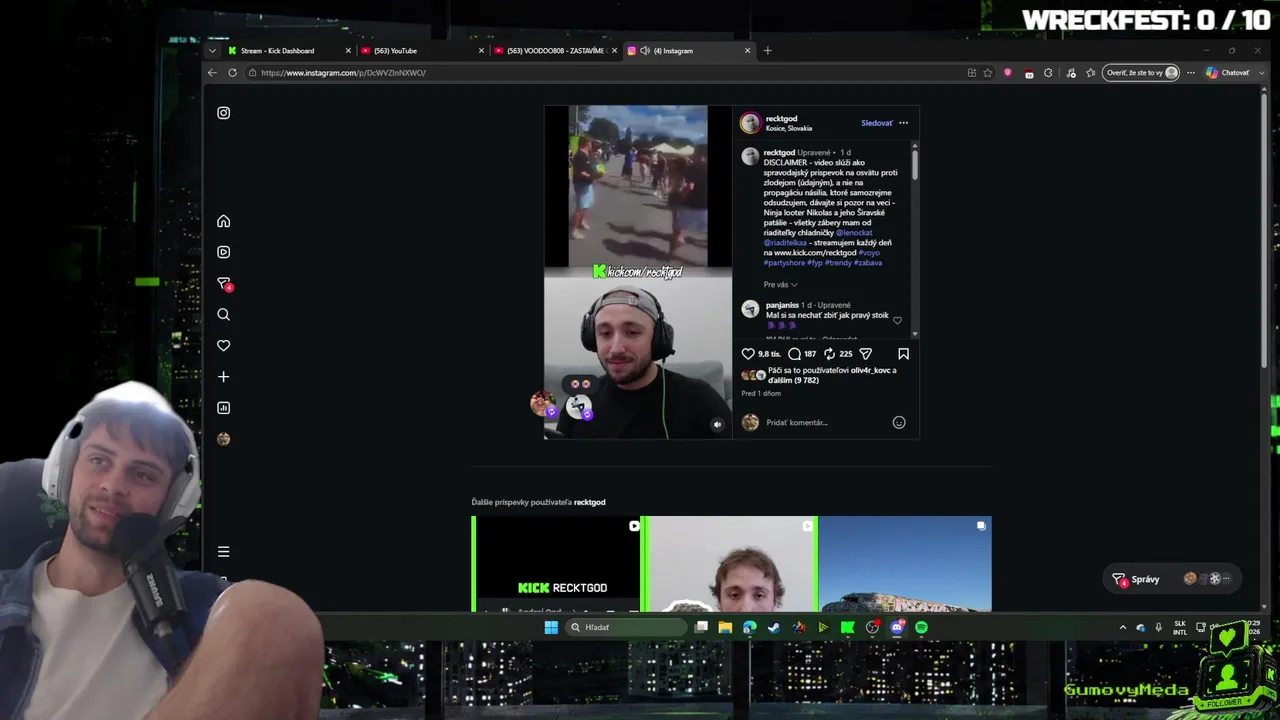Open the hamburger More menu in sidebar
Viewport: 1280px width, 720px height.
[x=224, y=552]
